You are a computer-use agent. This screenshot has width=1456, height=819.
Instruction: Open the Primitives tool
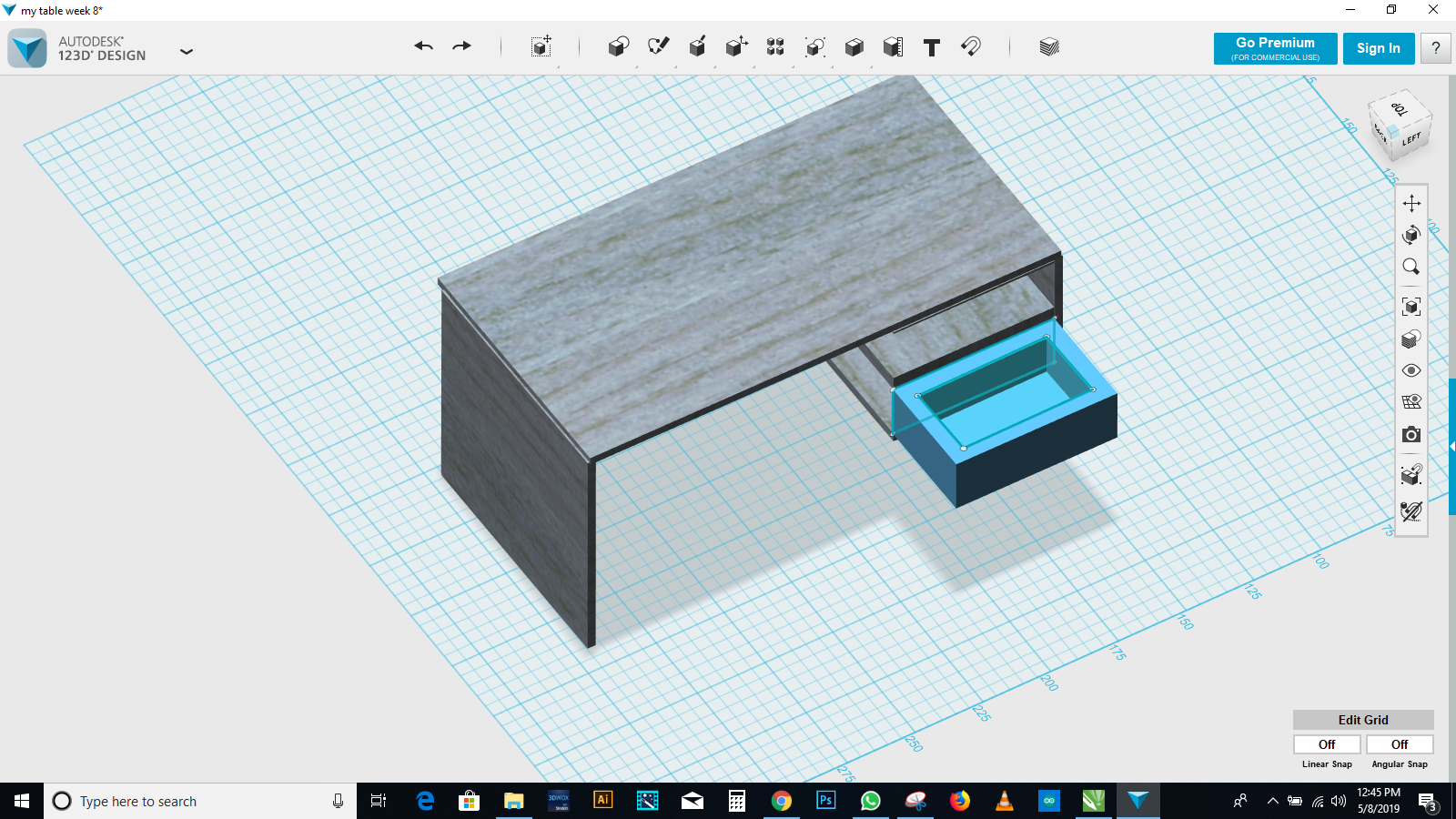point(618,46)
